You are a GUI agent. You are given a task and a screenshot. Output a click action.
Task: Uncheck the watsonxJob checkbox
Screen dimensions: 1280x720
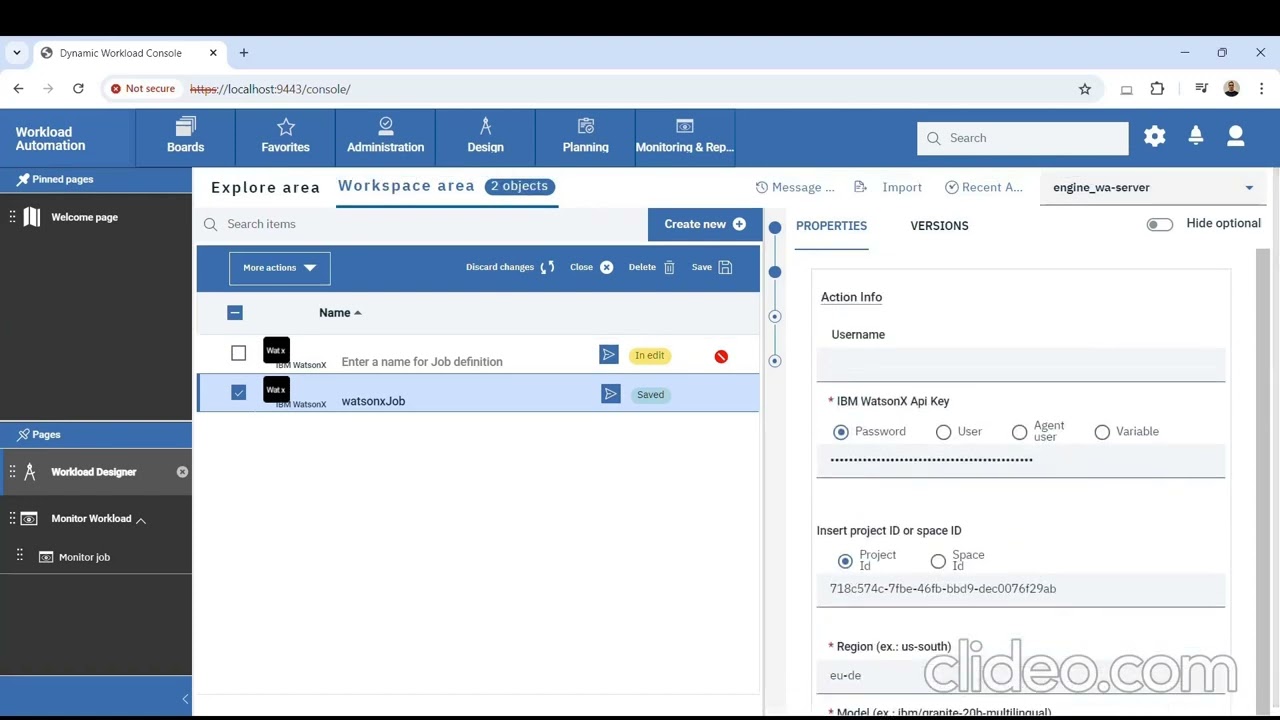coord(238,393)
